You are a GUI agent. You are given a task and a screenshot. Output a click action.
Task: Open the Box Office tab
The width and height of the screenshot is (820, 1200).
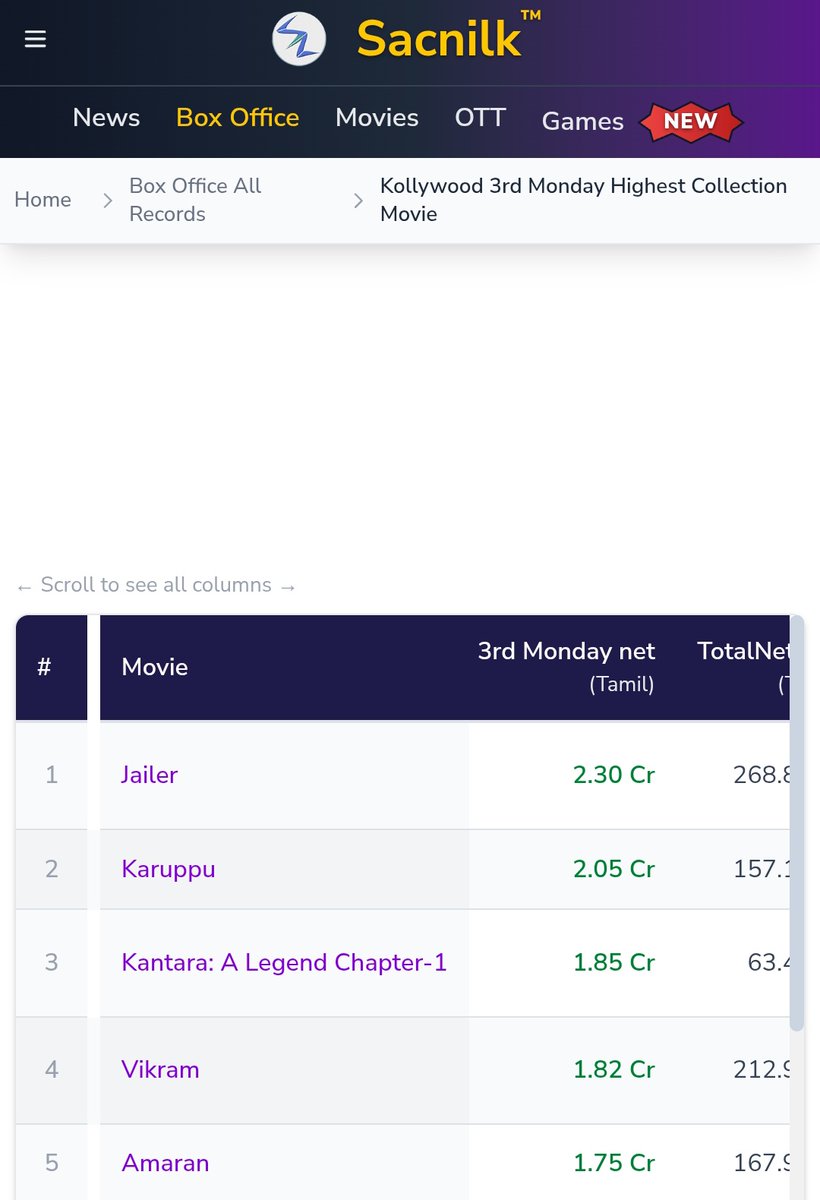[238, 118]
